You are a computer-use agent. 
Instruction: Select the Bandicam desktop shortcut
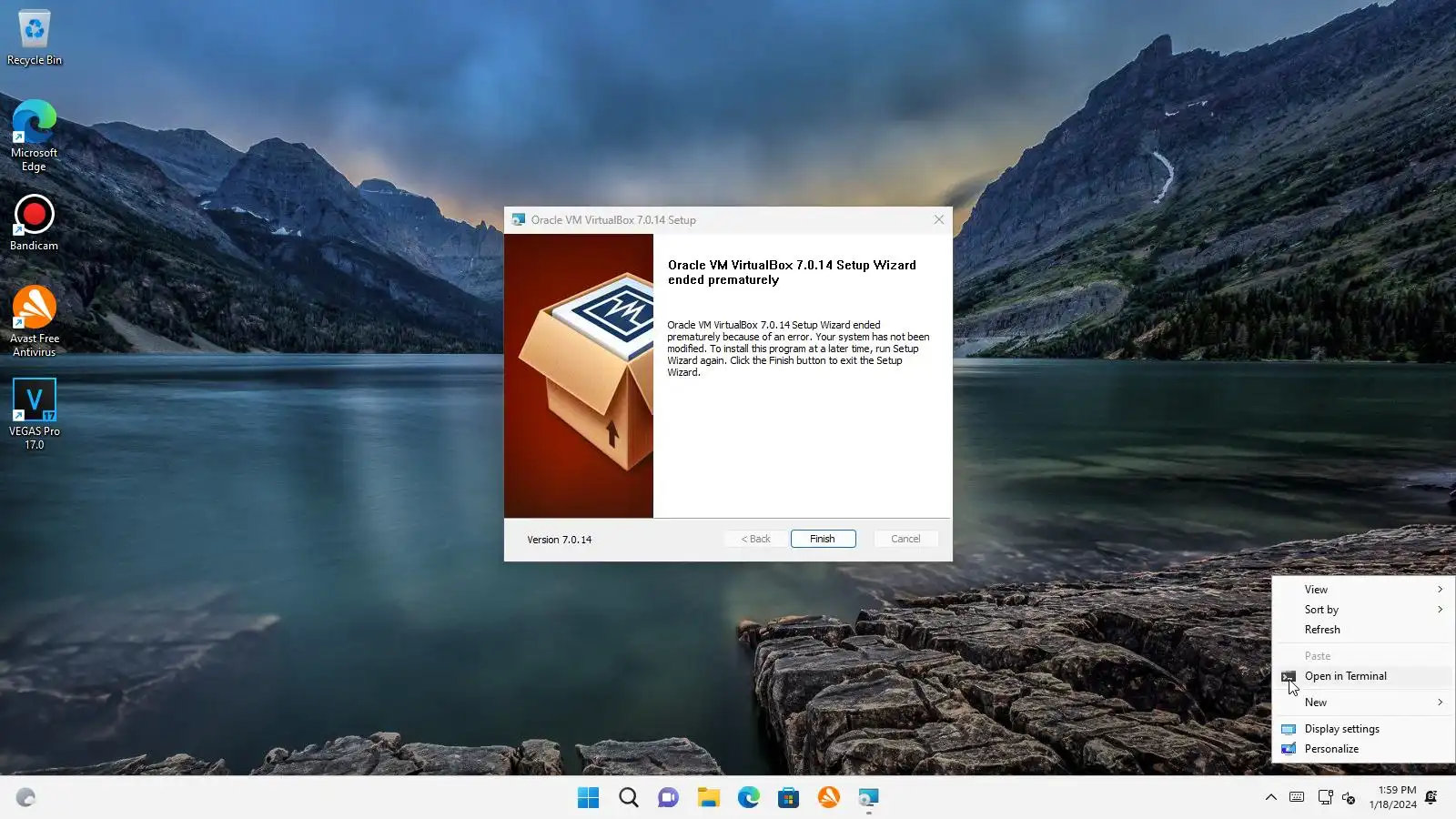coord(35,223)
